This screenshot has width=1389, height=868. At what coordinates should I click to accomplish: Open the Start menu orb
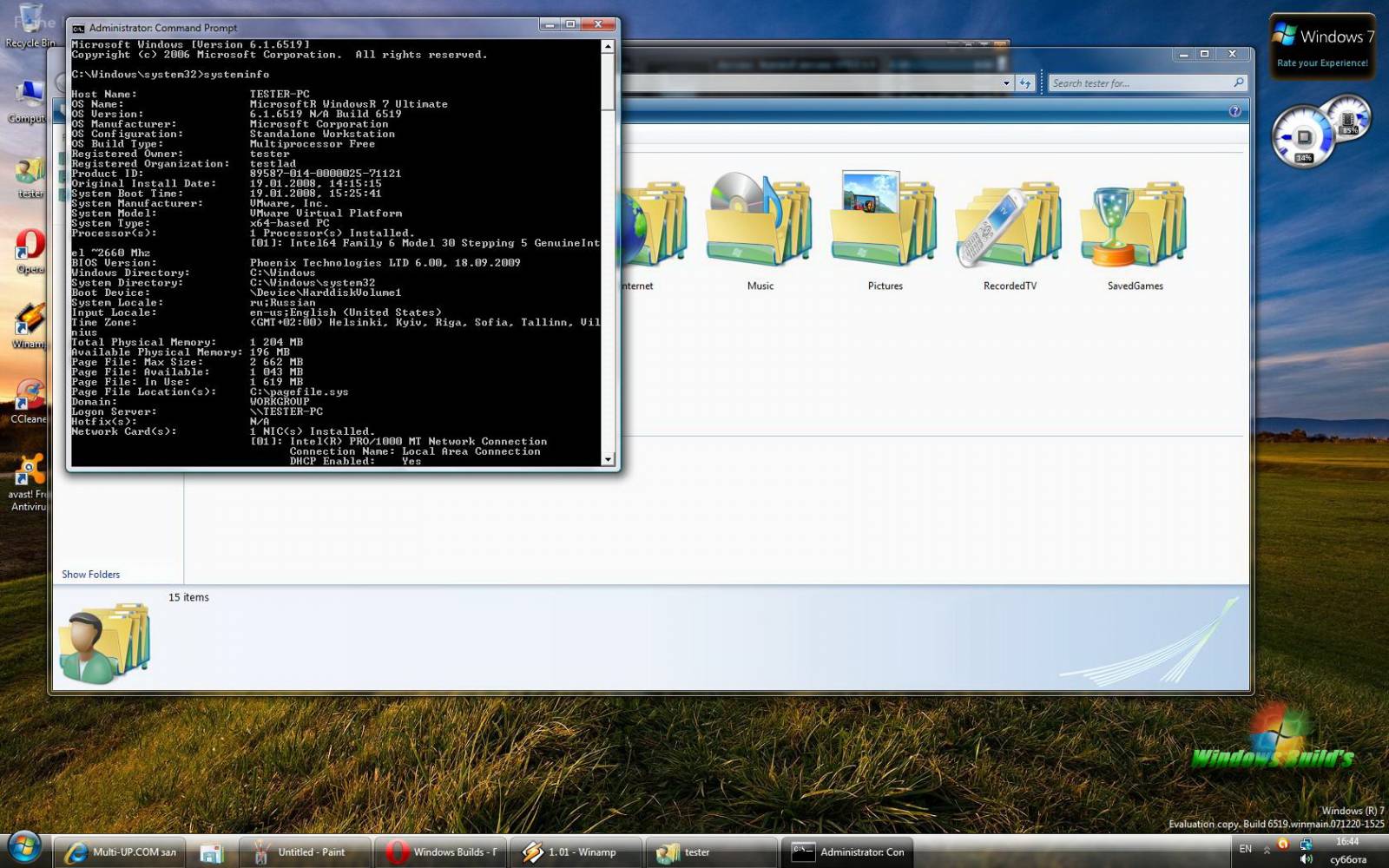pyautogui.click(x=24, y=847)
